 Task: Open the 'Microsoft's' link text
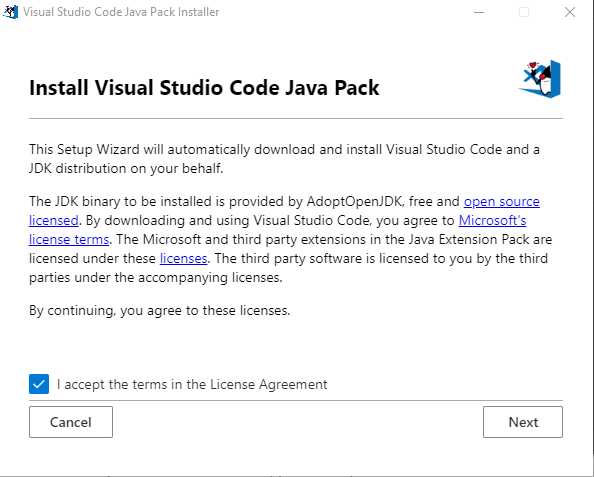pyautogui.click(x=492, y=221)
